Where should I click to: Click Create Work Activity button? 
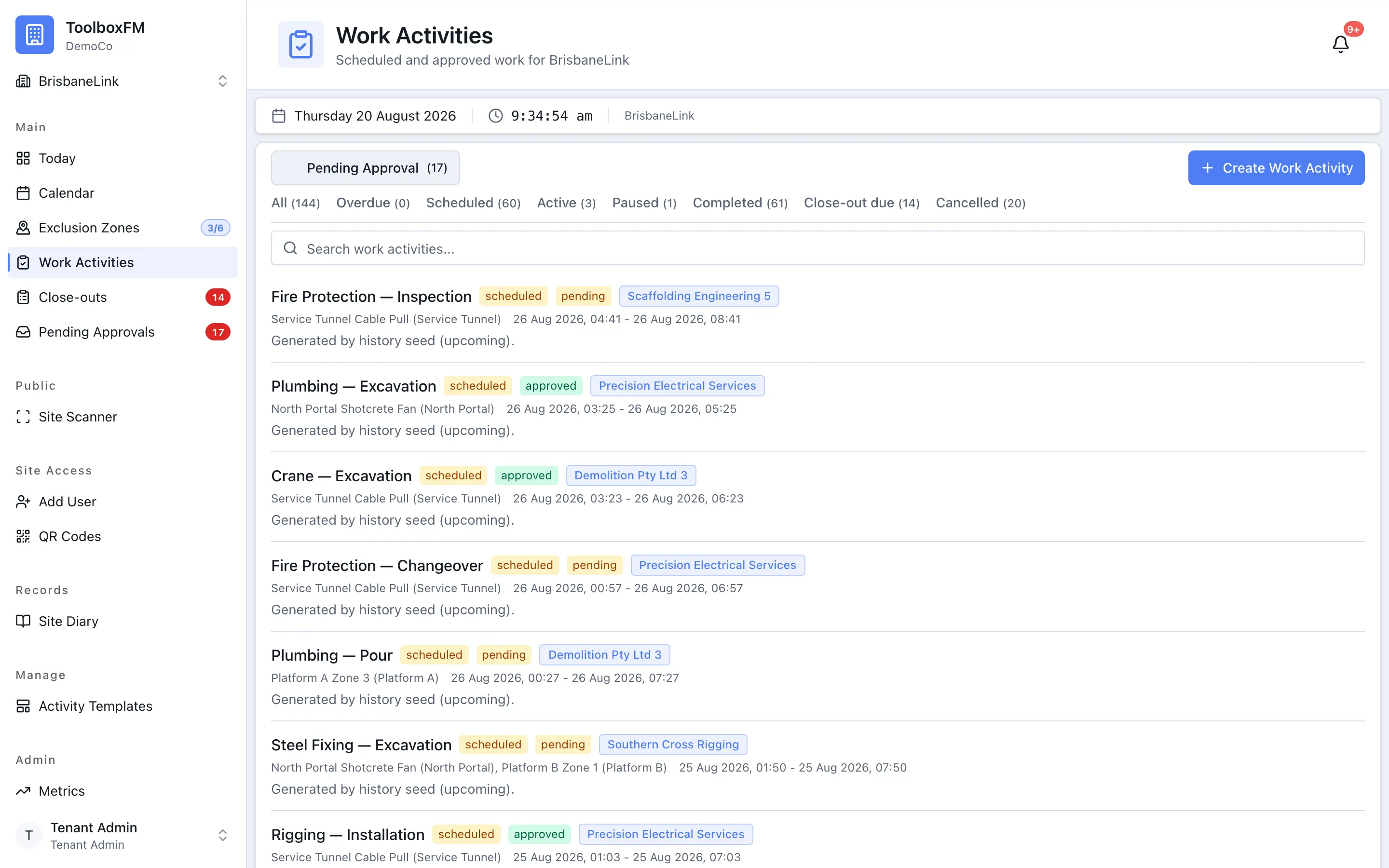[1276, 168]
